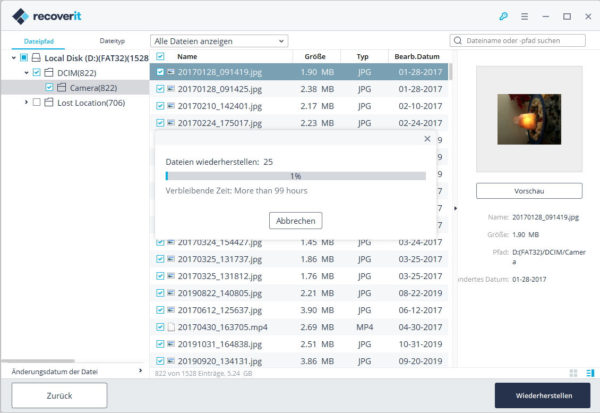600x413 pixels.
Task: Click the Vorschau button
Action: click(x=529, y=191)
